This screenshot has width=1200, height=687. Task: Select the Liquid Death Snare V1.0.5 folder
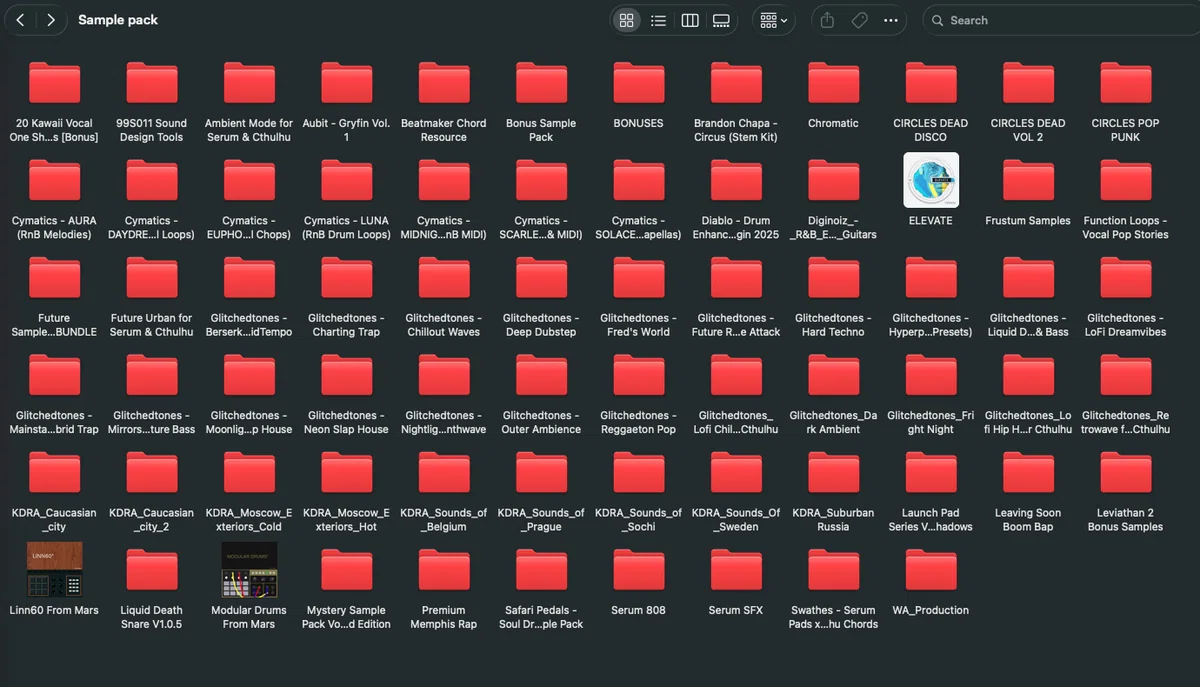(151, 571)
